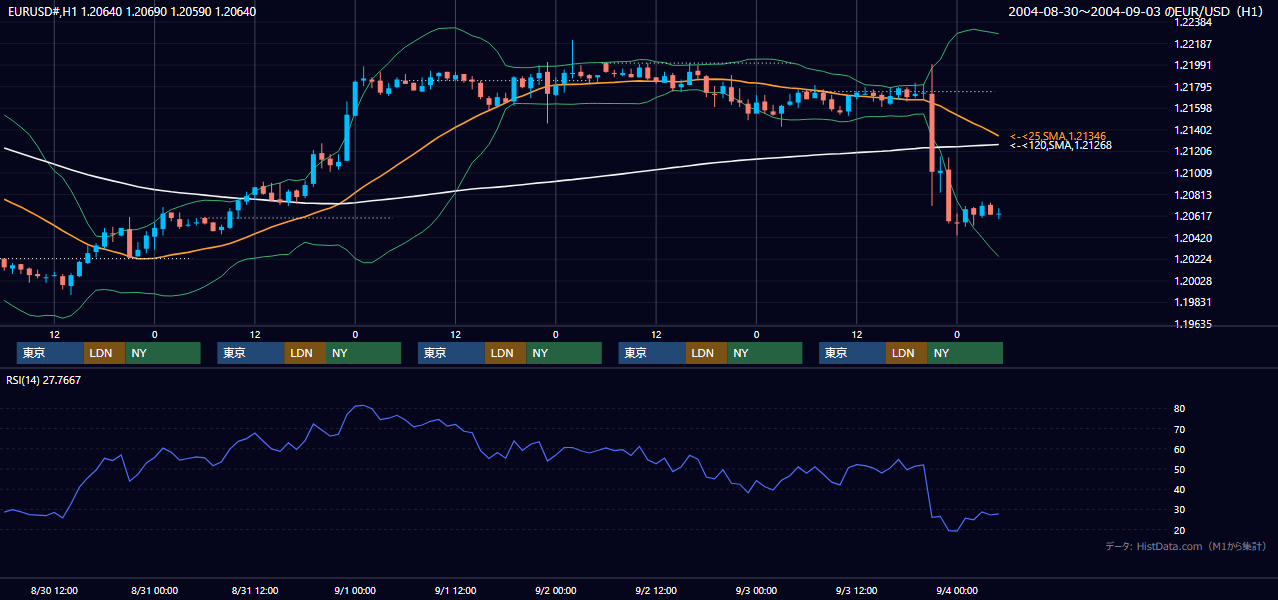
Task: Click RSI scale level 70
Action: pos(1180,429)
